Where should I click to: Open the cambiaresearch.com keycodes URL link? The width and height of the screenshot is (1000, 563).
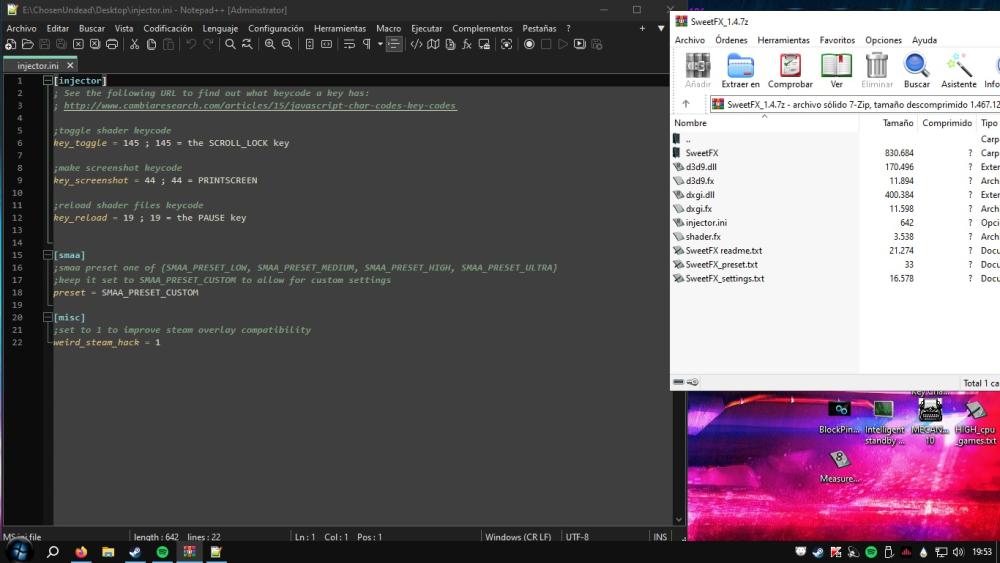260,106
